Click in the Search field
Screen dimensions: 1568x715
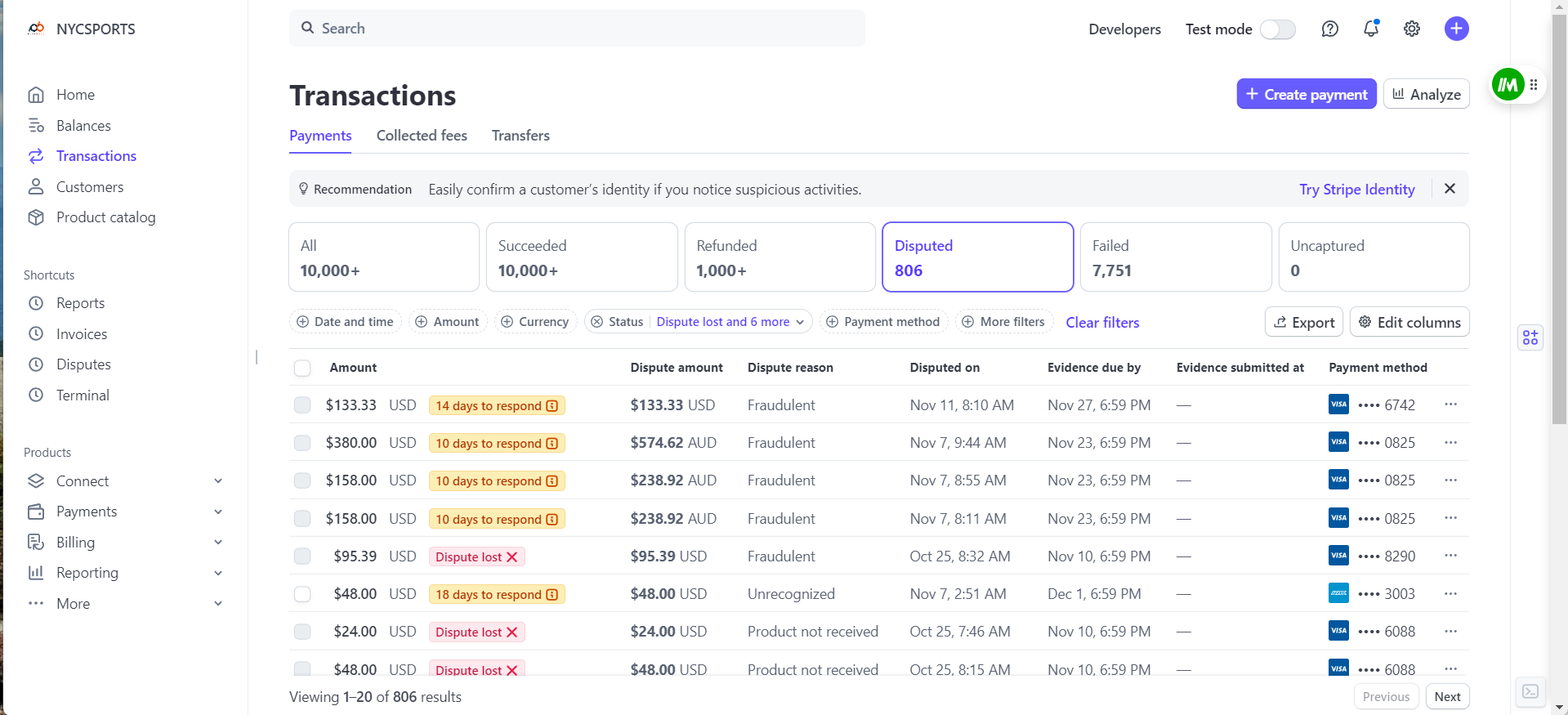pyautogui.click(x=577, y=29)
